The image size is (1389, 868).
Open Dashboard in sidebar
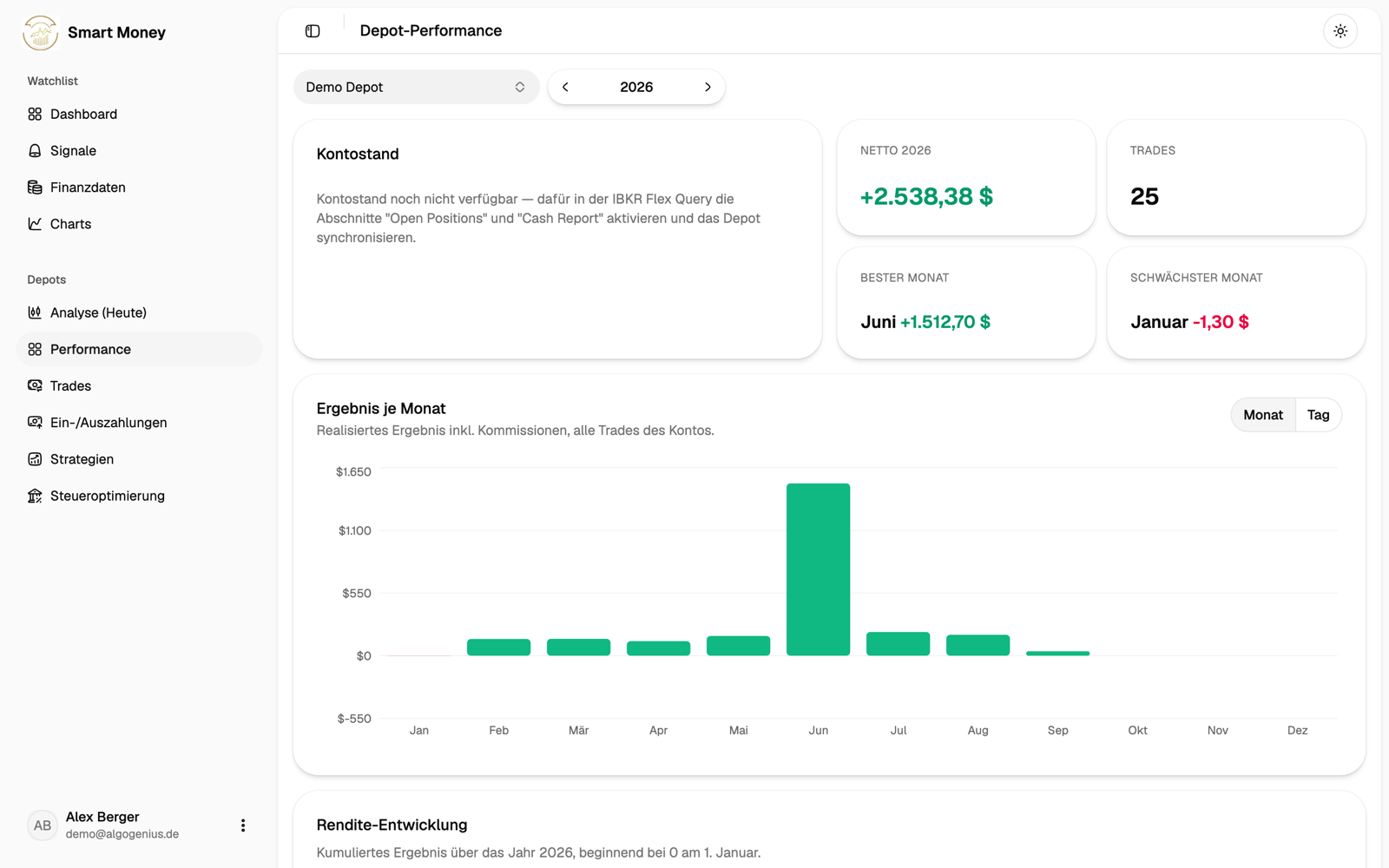point(139,114)
